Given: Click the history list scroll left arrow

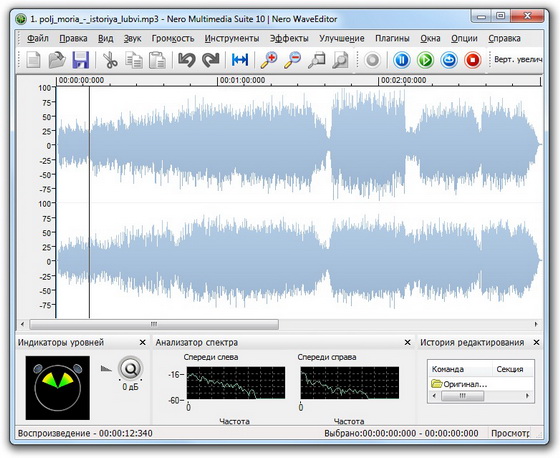Looking at the screenshot, I should [434, 396].
